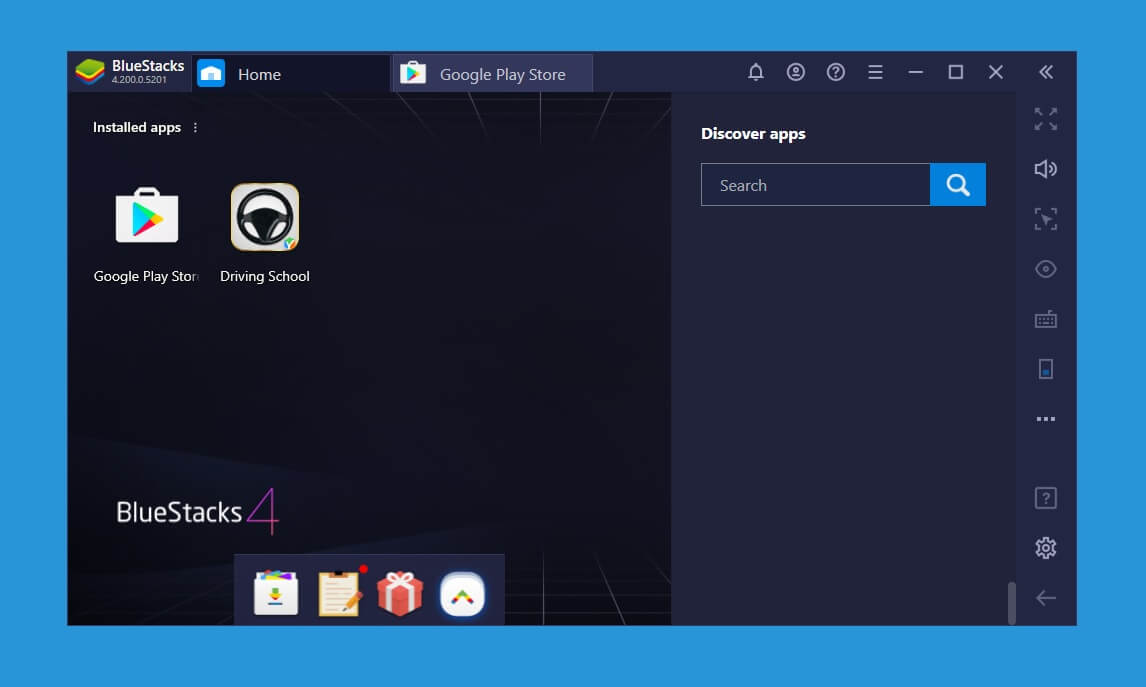The image size is (1146, 687).
Task: Click the BlueStacks logo in title bar
Action: coord(91,72)
